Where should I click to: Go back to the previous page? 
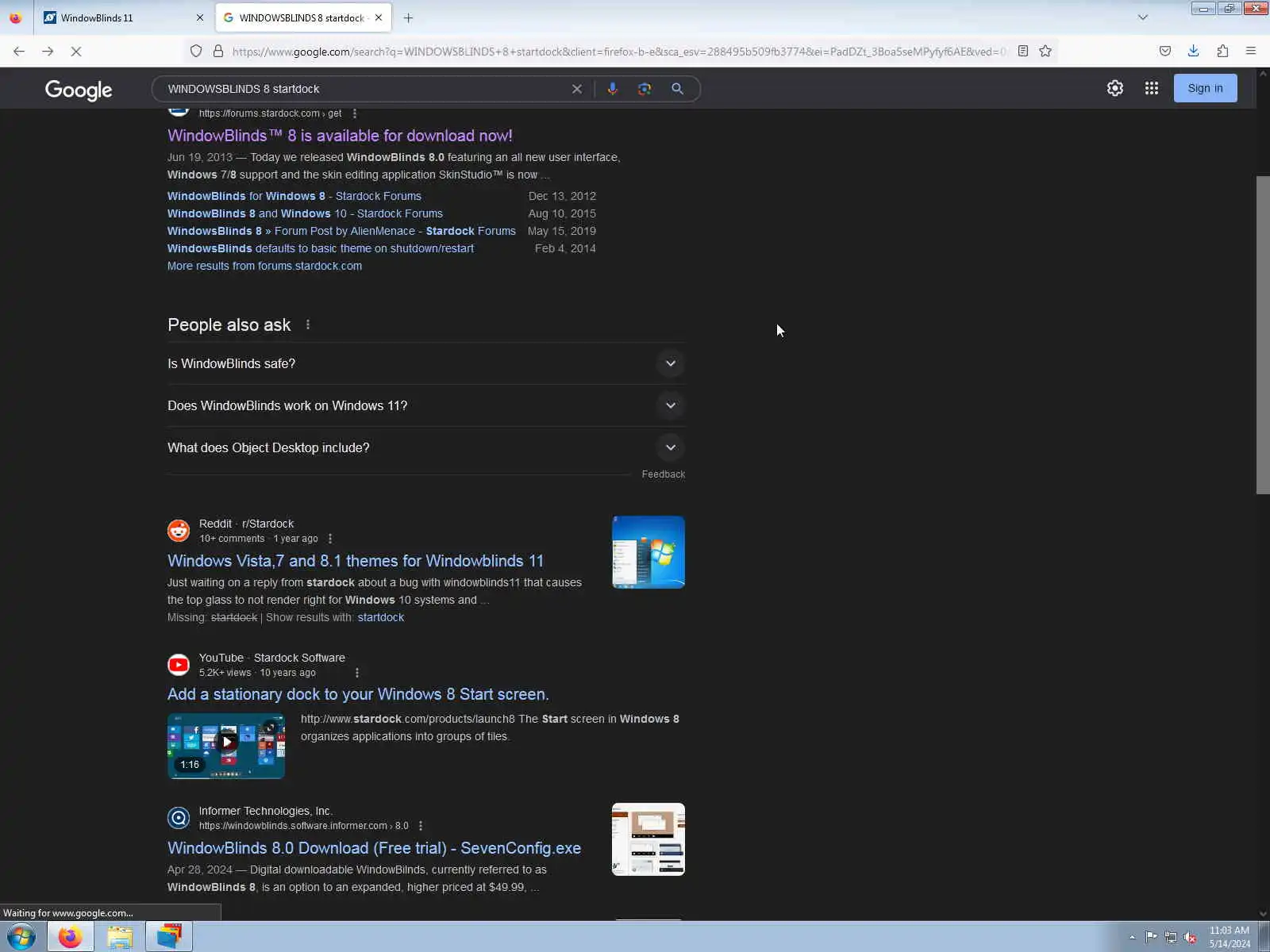point(19,51)
